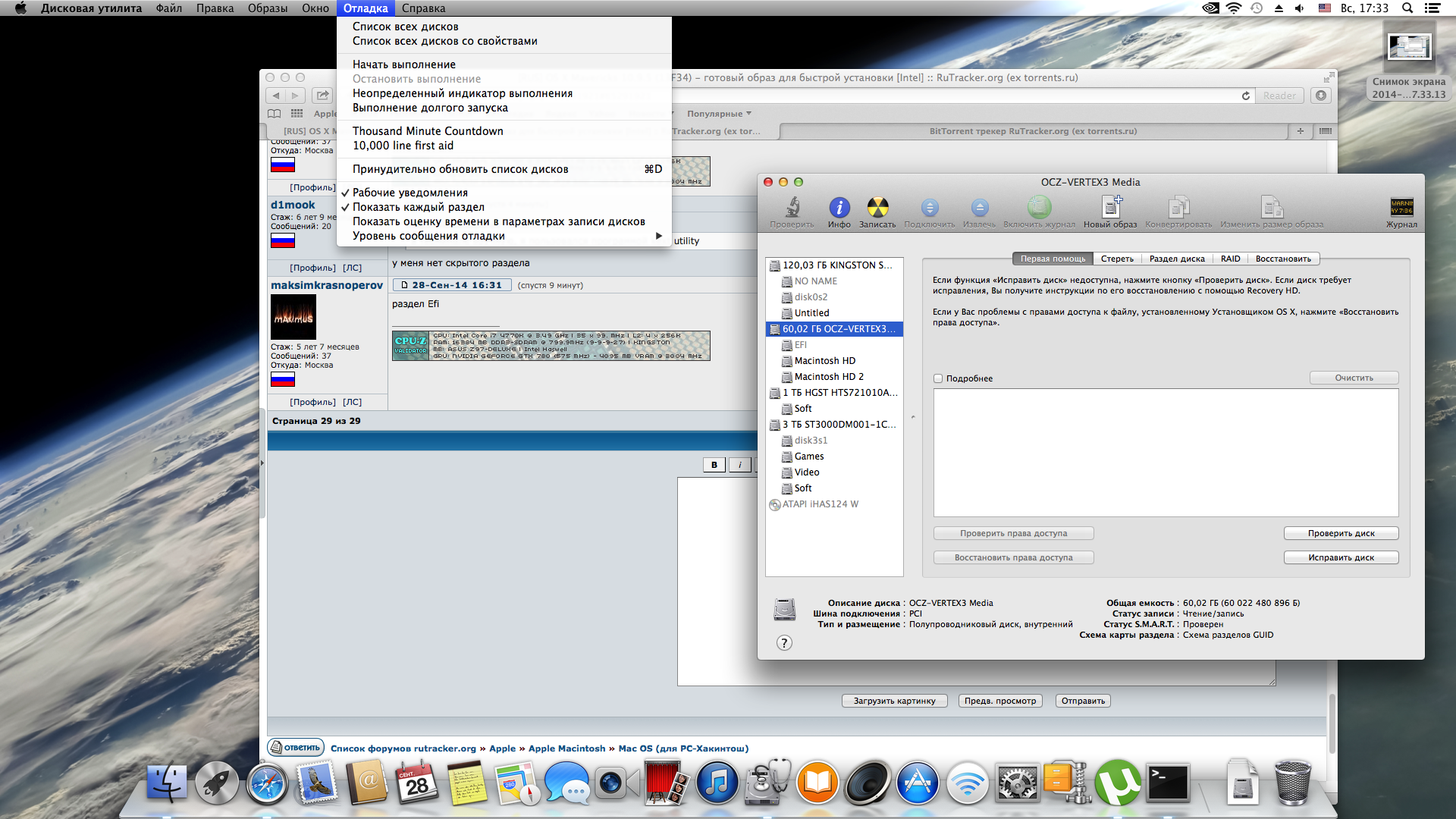Click the Исправить диск button

1341,557
